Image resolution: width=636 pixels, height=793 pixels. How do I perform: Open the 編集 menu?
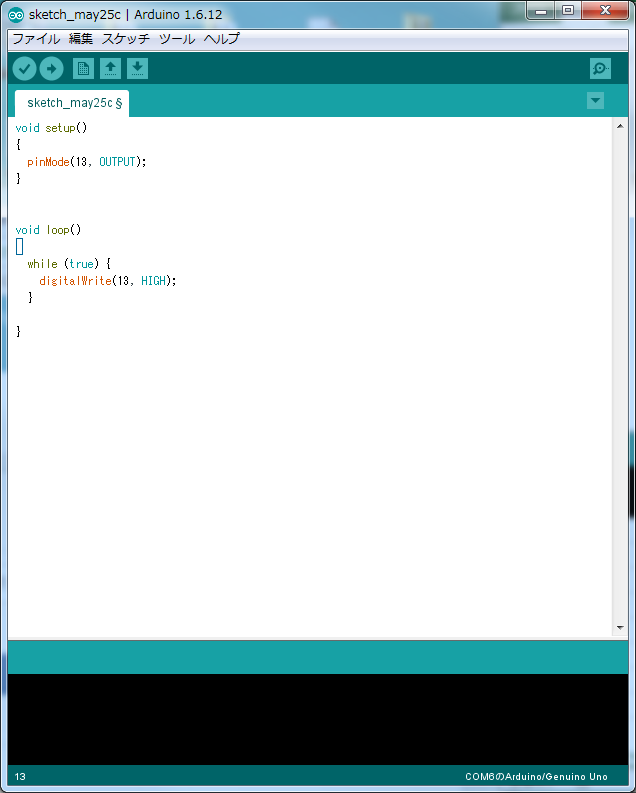point(81,39)
